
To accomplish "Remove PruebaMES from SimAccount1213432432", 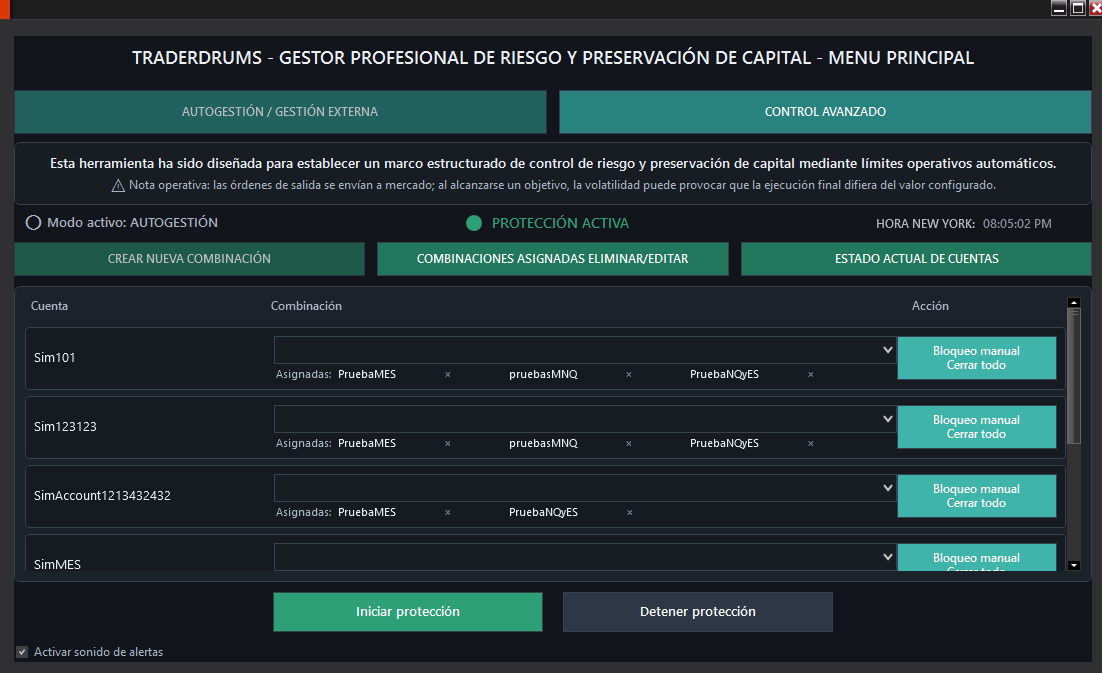I will [x=447, y=513].
